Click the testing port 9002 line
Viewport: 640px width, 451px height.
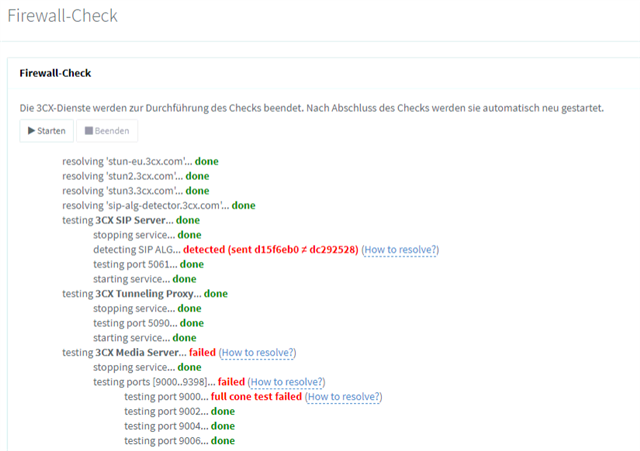coord(180,411)
